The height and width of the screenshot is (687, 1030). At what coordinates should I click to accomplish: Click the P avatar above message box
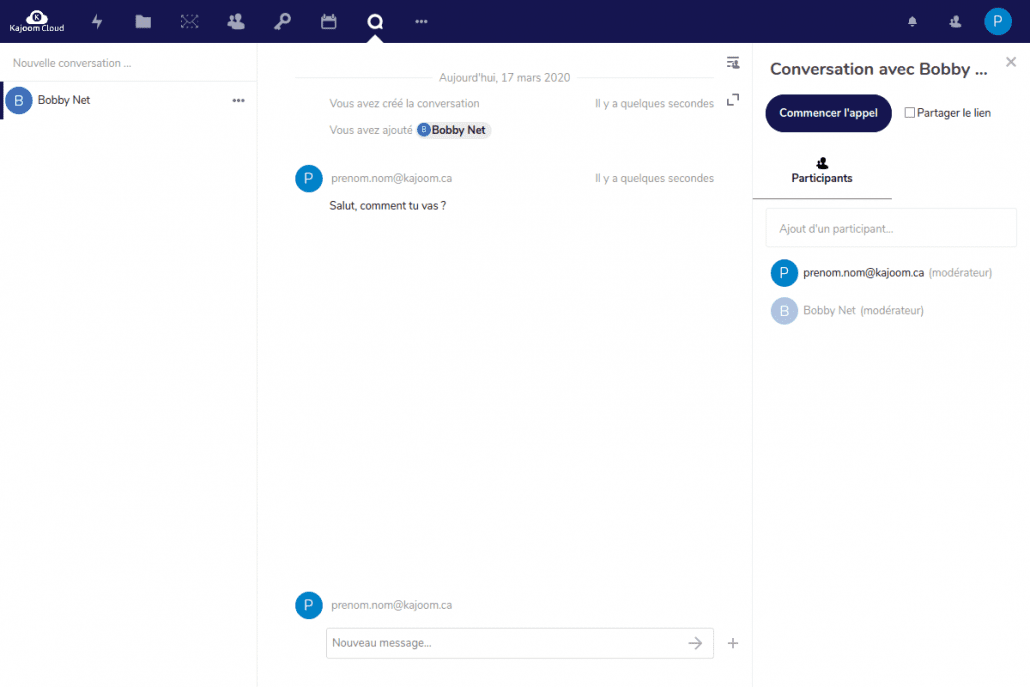(x=309, y=605)
